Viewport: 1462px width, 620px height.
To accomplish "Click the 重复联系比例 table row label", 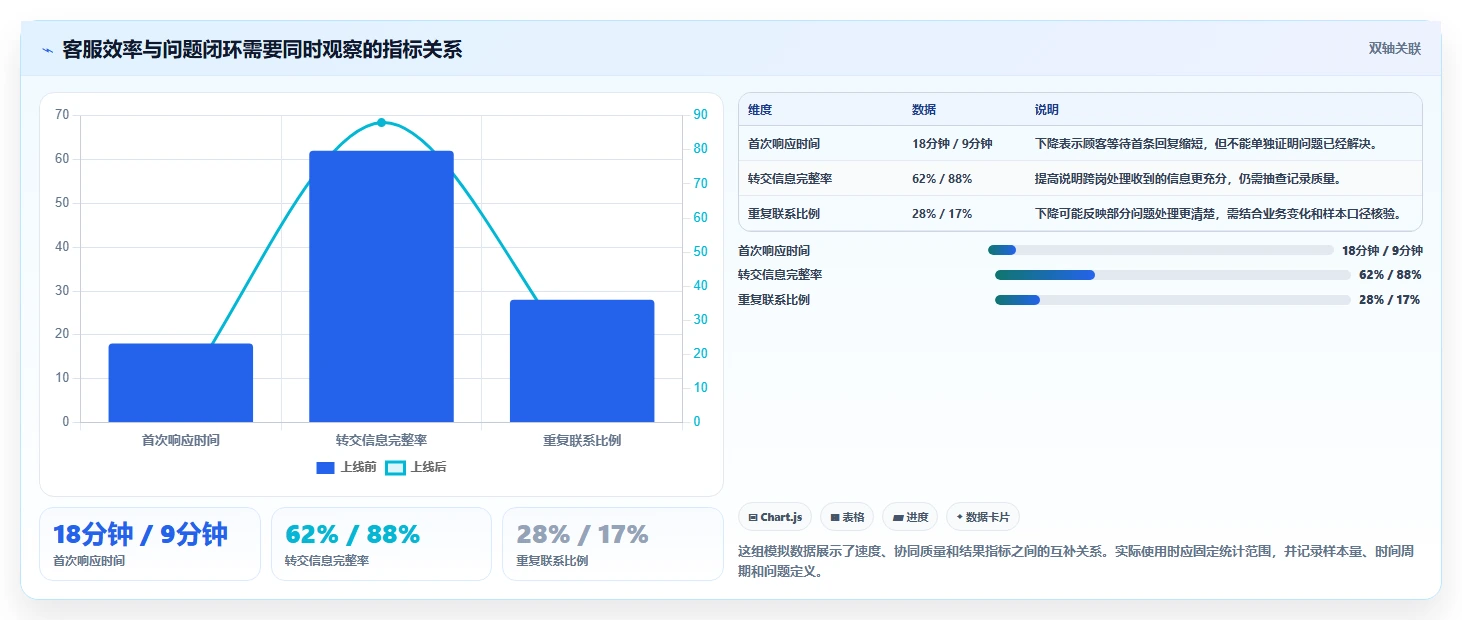I will (x=784, y=214).
